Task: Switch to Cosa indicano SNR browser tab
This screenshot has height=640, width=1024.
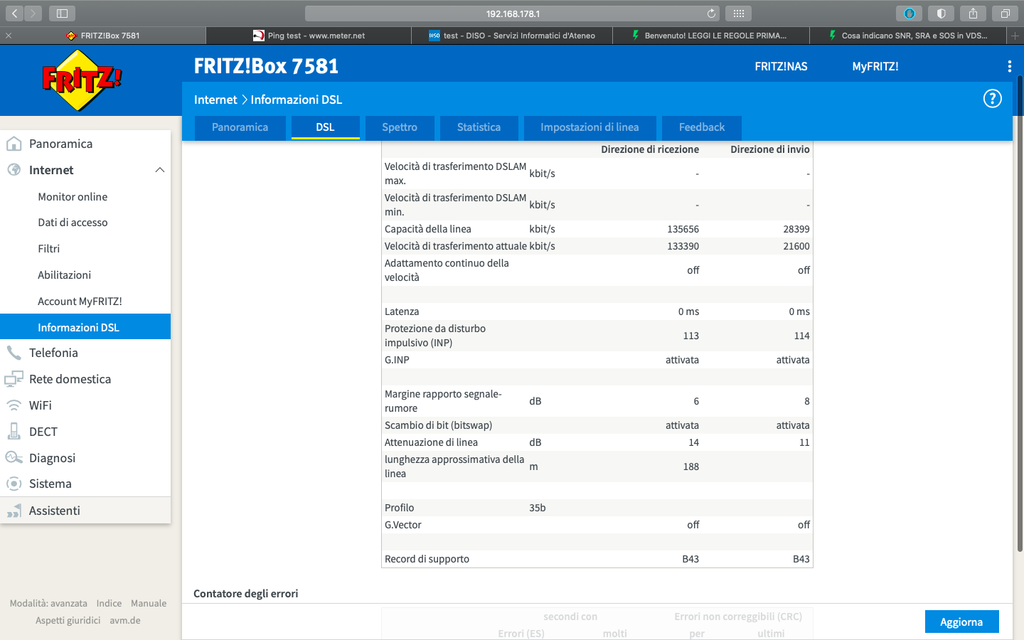Action: click(908, 35)
